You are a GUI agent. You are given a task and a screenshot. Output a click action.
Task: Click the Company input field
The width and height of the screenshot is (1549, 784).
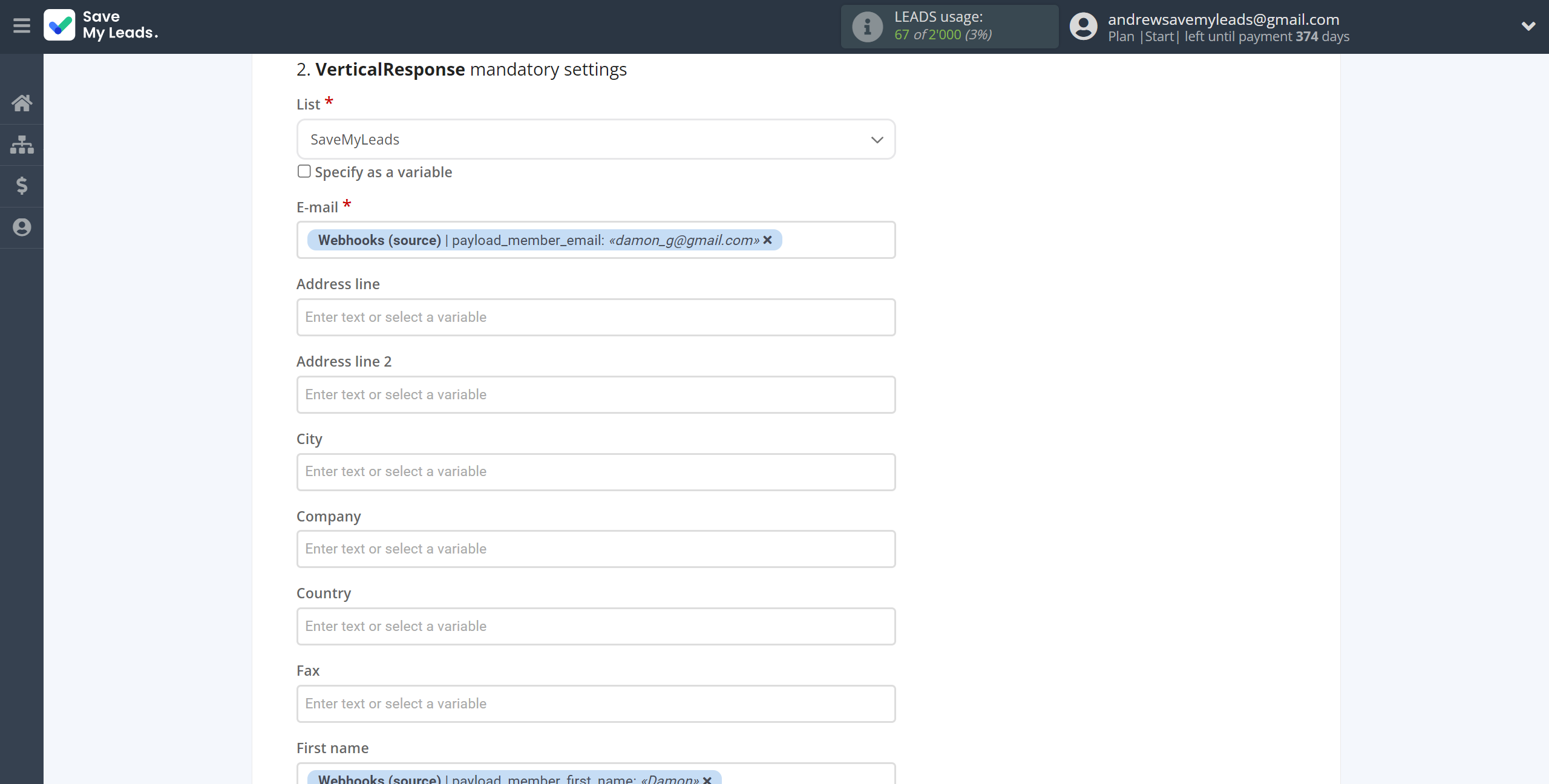tap(596, 549)
